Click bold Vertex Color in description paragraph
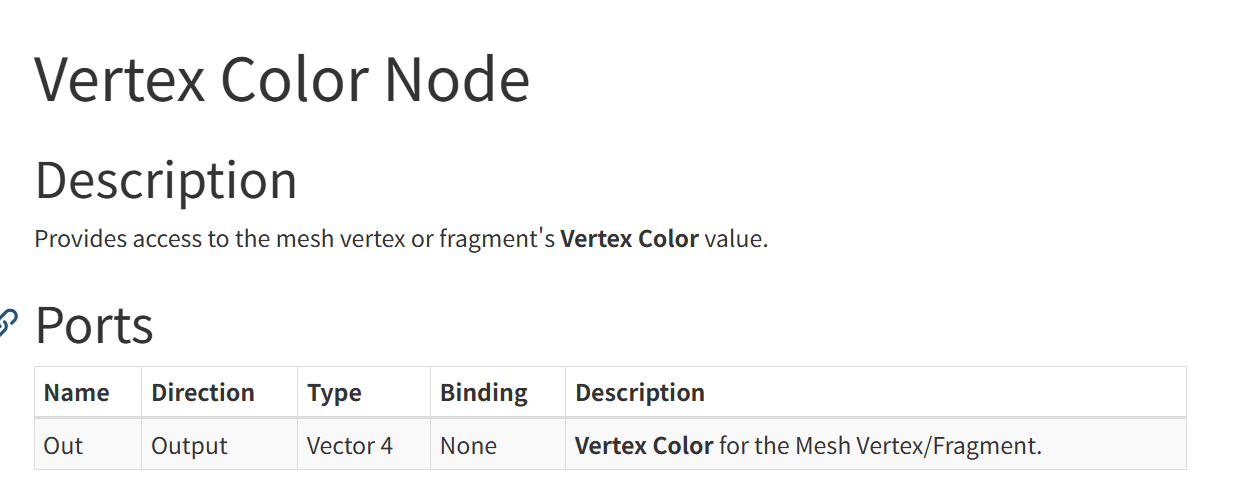 [x=629, y=239]
